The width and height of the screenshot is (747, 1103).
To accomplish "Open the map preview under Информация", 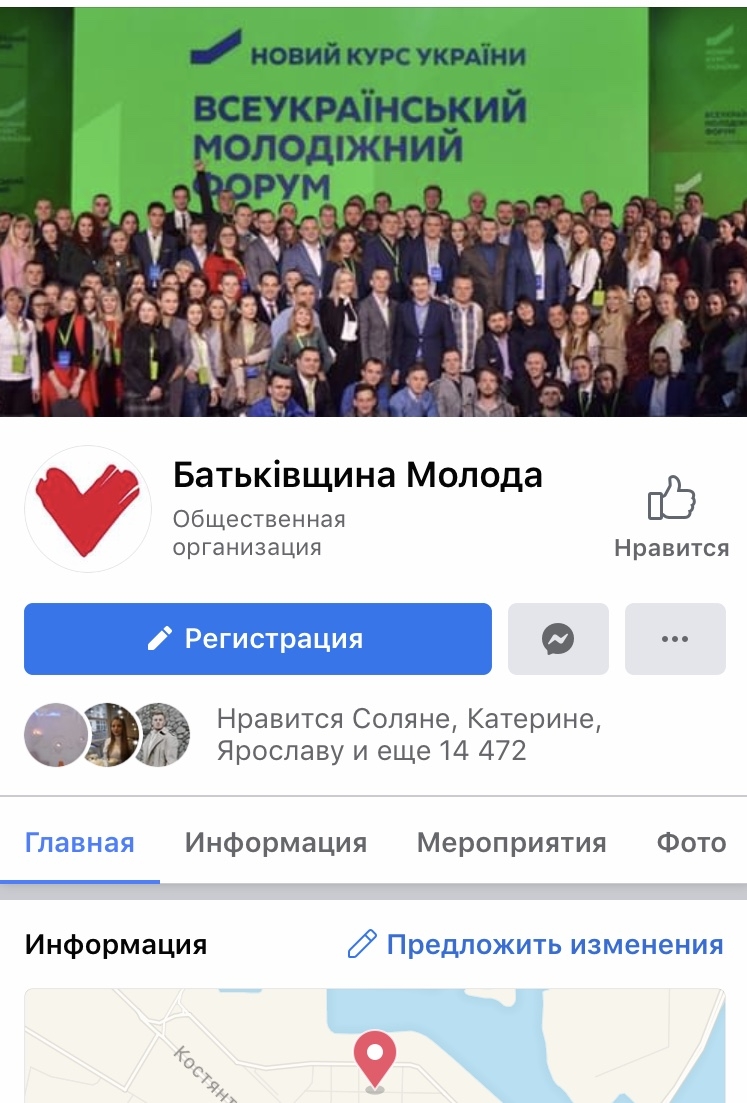I will [374, 1046].
